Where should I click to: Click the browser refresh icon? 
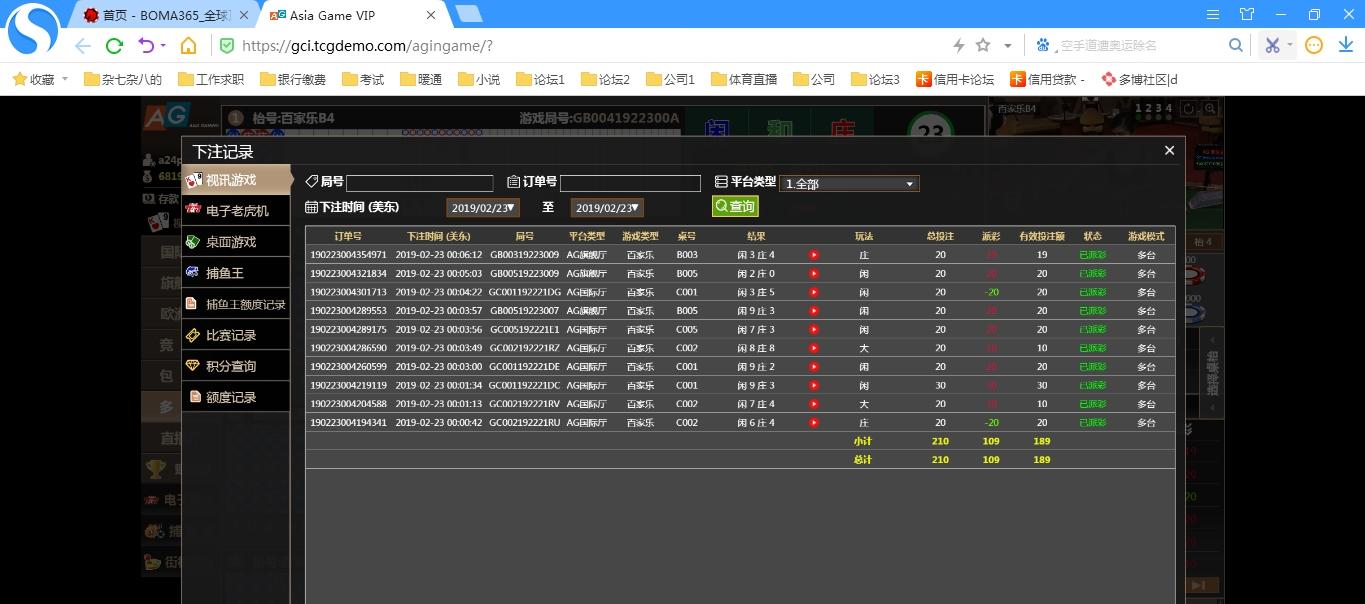114,45
